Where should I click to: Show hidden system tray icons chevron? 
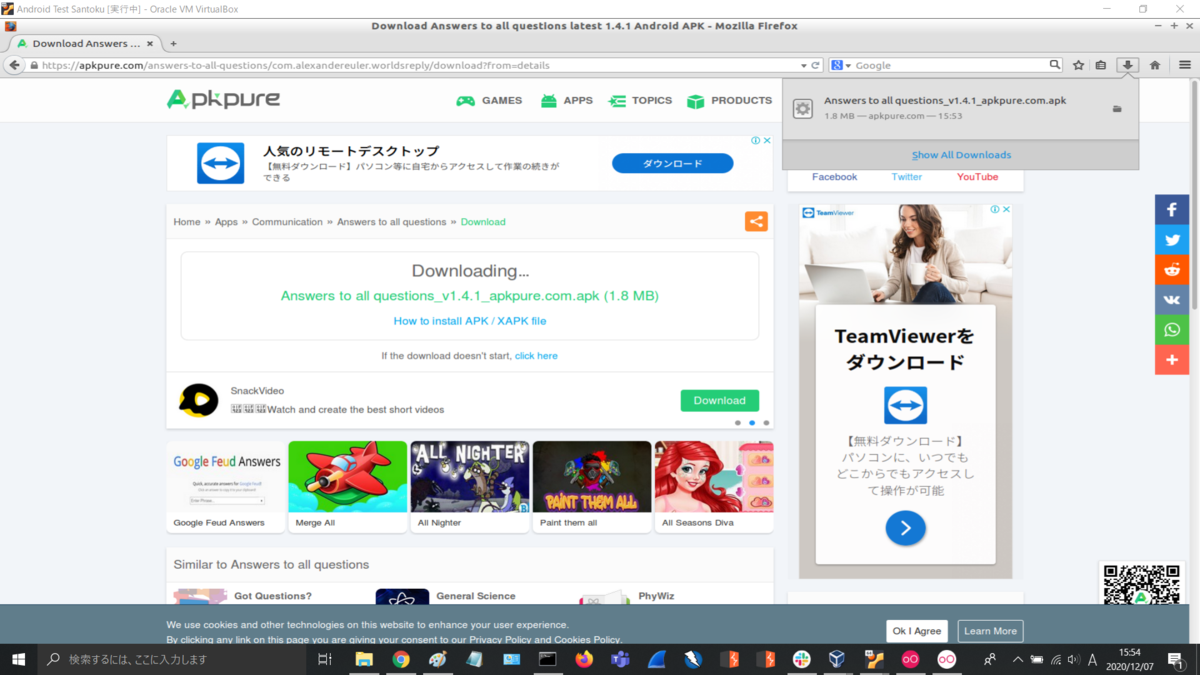point(1018,659)
